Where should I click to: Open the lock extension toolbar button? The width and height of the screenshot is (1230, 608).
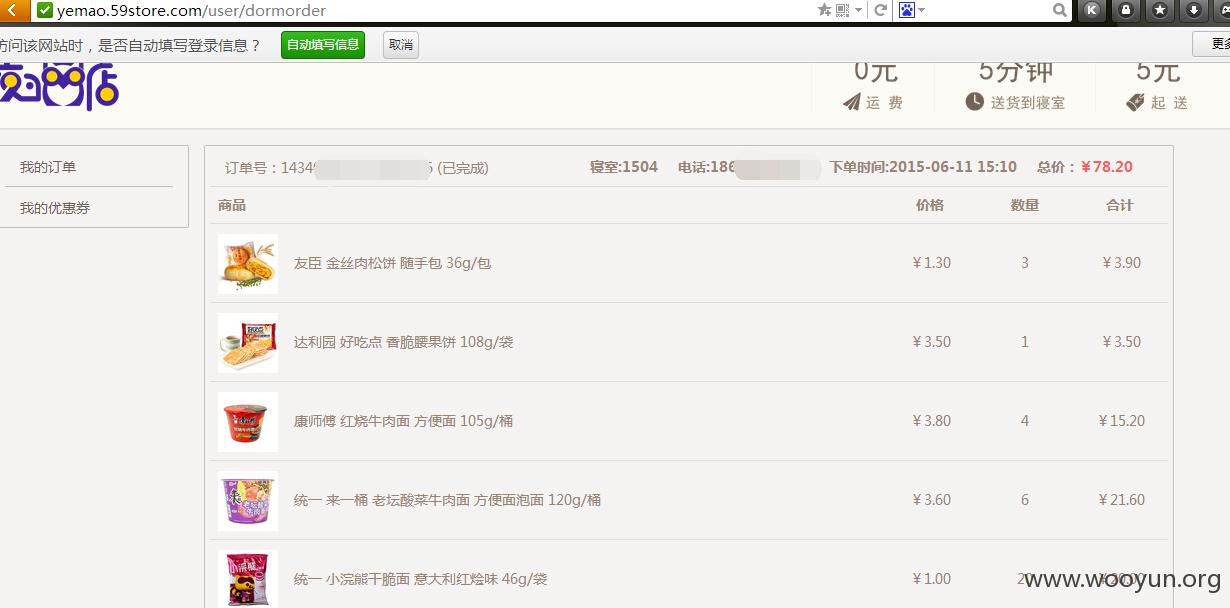pyautogui.click(x=1126, y=10)
